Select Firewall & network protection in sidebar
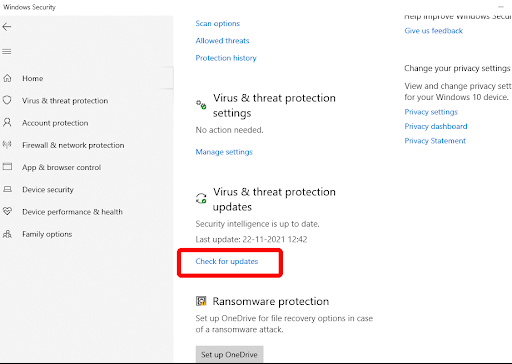The image size is (512, 364). (x=73, y=145)
